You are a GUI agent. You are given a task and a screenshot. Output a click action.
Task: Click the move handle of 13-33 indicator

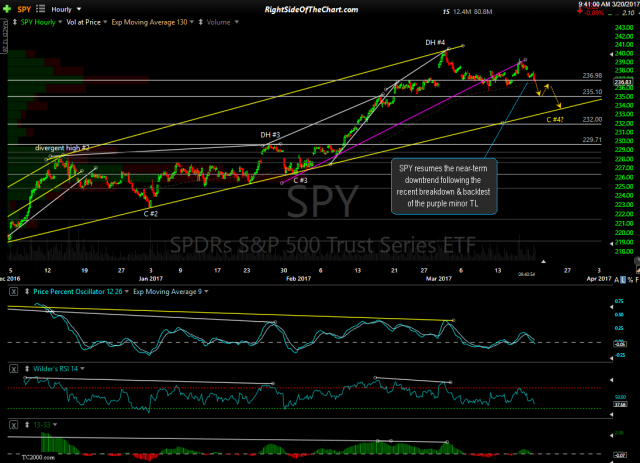pyautogui.click(x=27, y=425)
